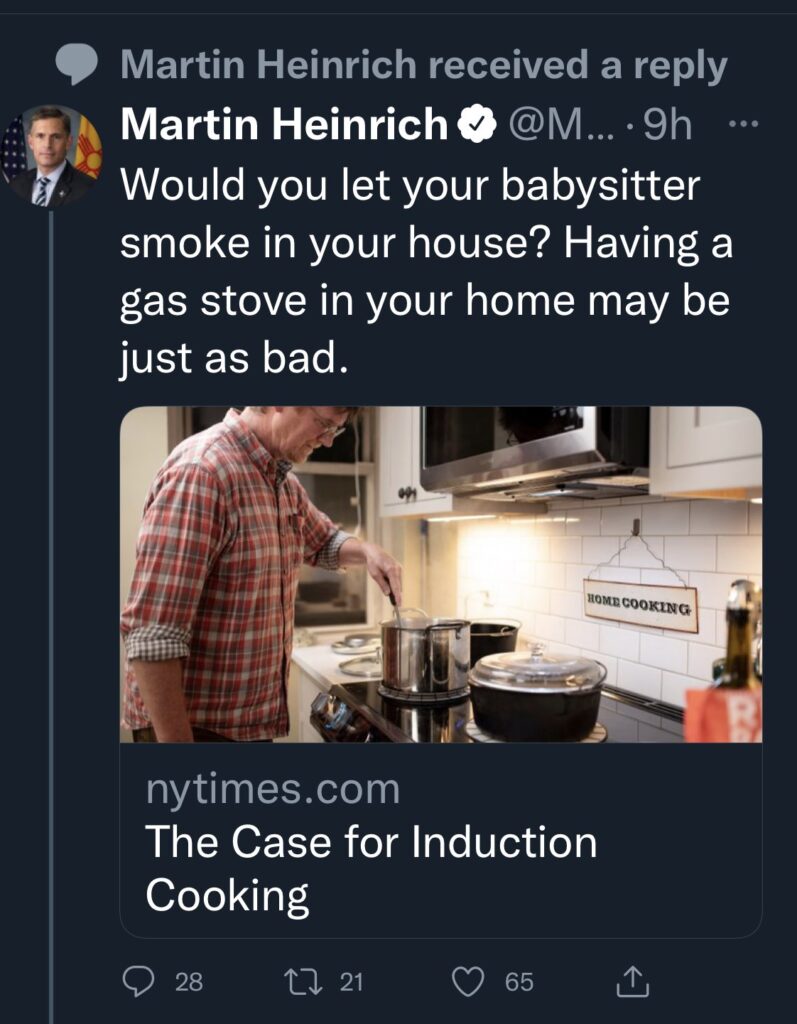797x1024 pixels.
Task: Click the reply speech bubble icon below tweet
Action: point(137,982)
